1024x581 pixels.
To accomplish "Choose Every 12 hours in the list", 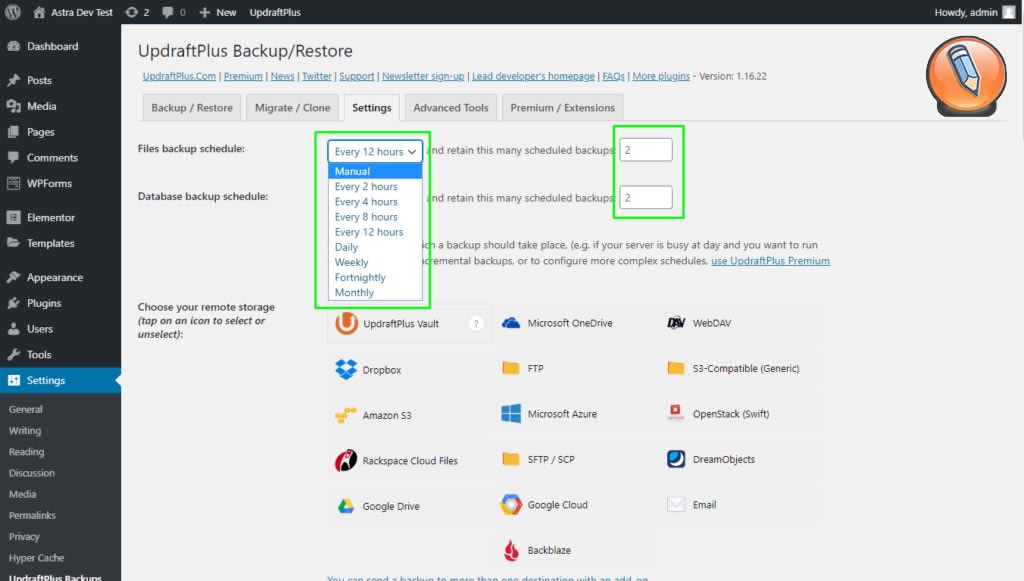I will [375, 232].
